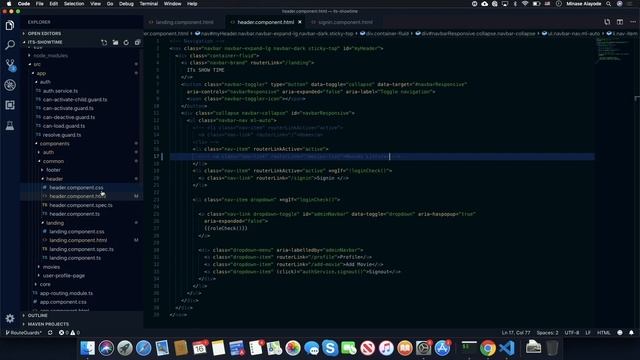This screenshot has width=640, height=360.
Task: Expand the OPEN EDITORS section
Action: pos(44,33)
